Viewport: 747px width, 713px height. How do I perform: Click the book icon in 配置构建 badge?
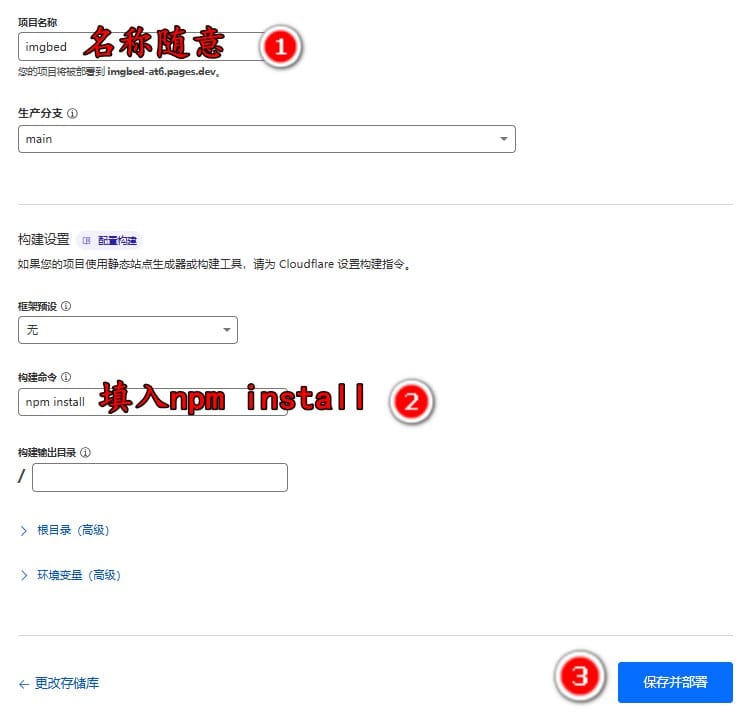[87, 241]
